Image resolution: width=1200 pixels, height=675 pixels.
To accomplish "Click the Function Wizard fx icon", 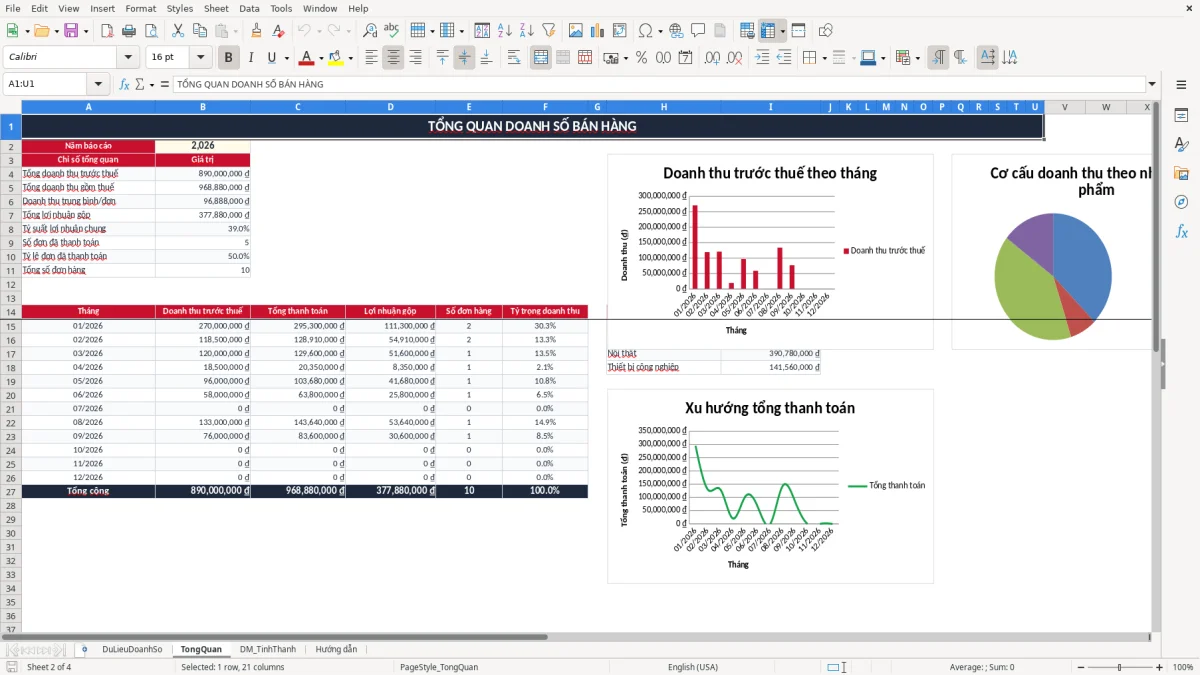I will (x=124, y=84).
